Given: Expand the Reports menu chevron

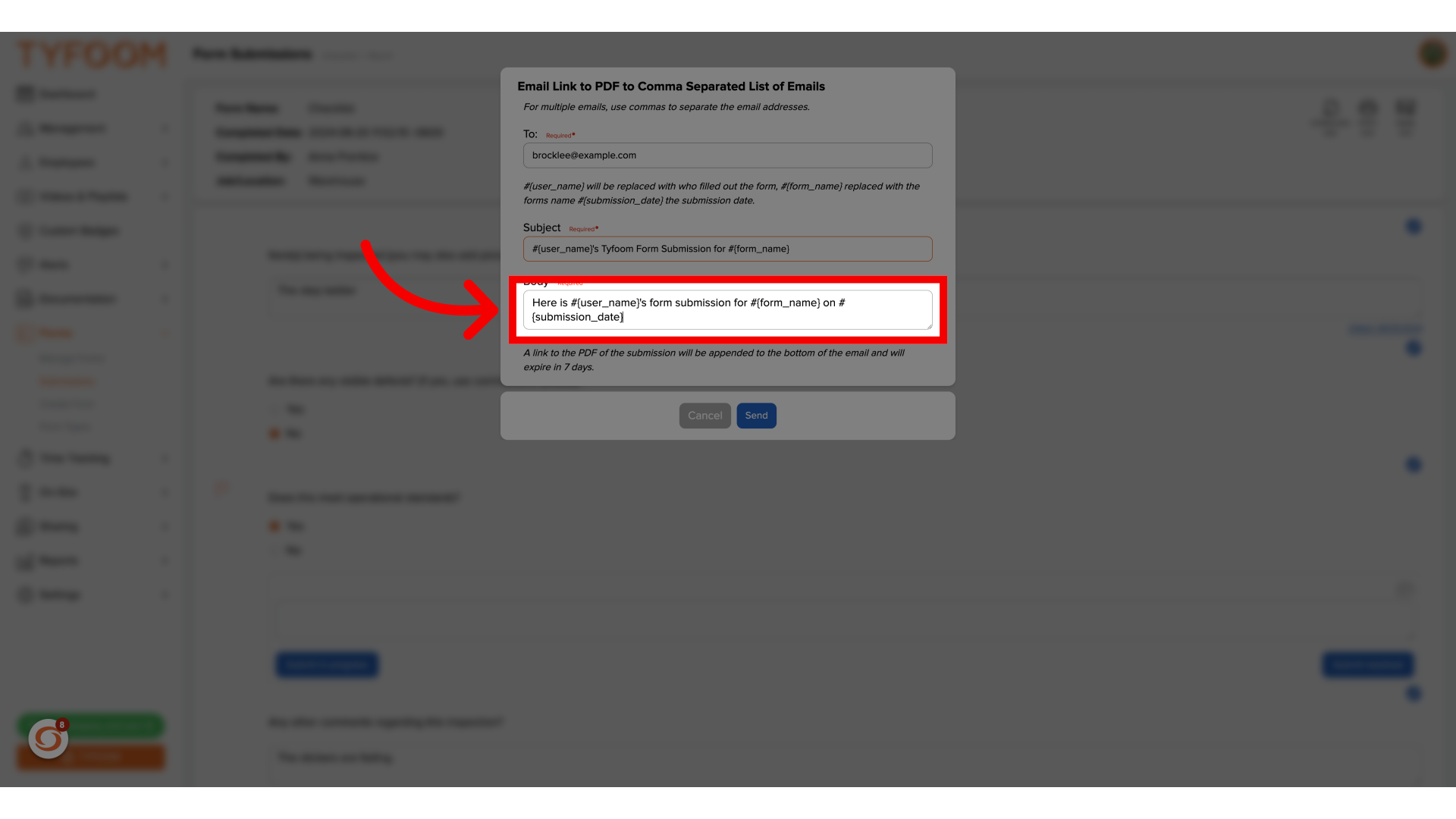Looking at the screenshot, I should [x=165, y=560].
